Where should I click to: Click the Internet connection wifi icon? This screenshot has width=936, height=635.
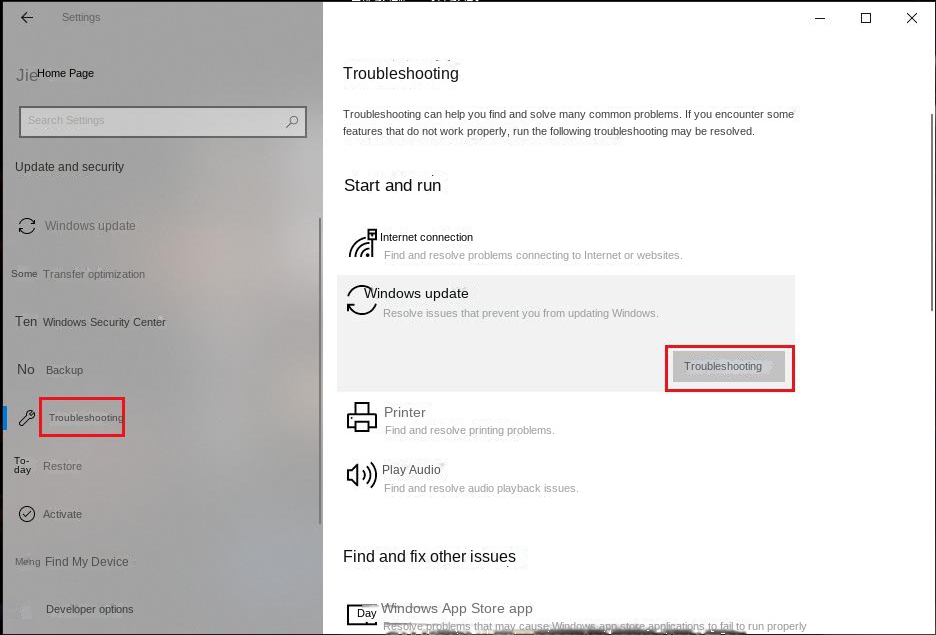(362, 243)
